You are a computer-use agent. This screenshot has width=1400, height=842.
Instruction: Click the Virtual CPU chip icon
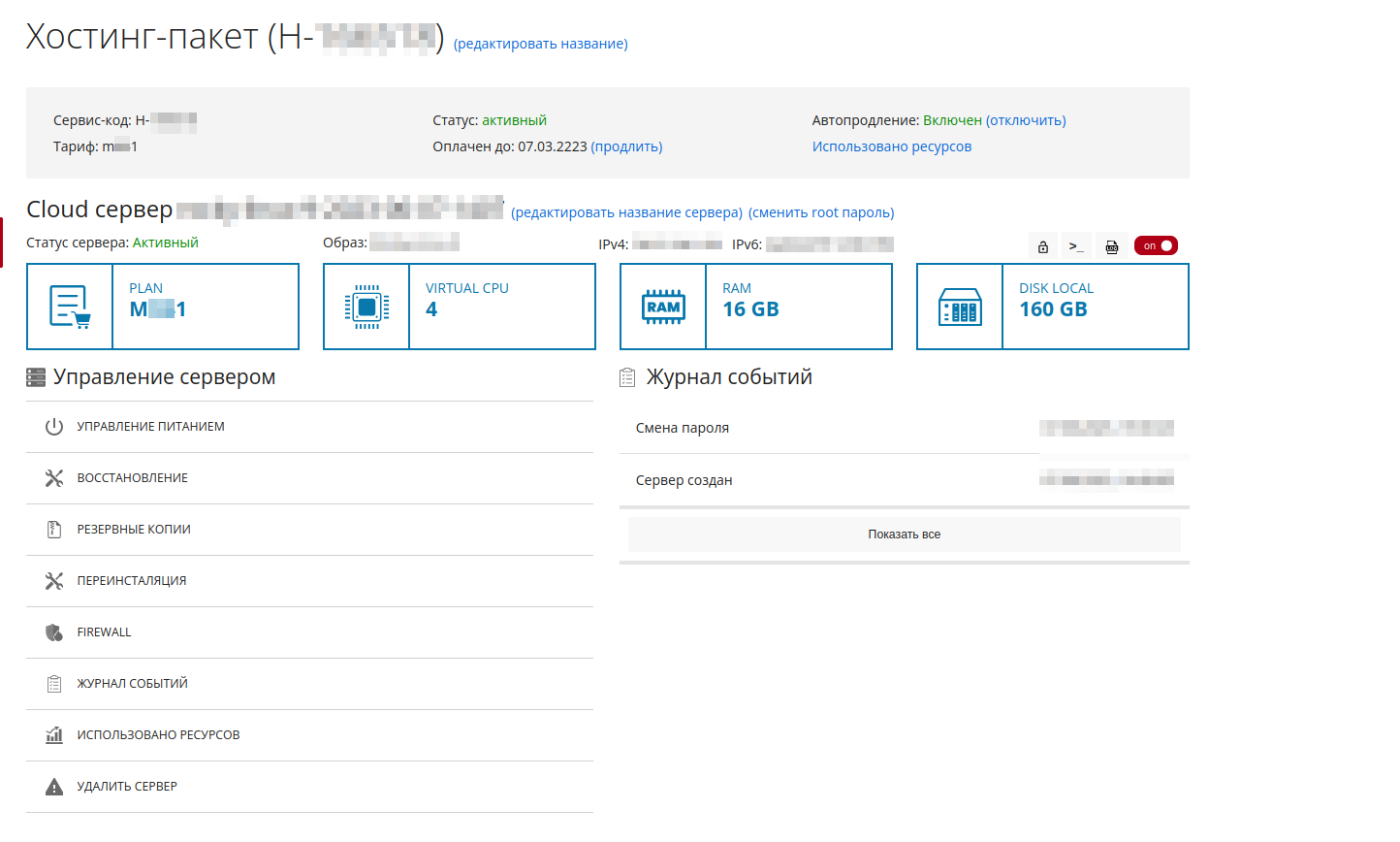point(366,307)
